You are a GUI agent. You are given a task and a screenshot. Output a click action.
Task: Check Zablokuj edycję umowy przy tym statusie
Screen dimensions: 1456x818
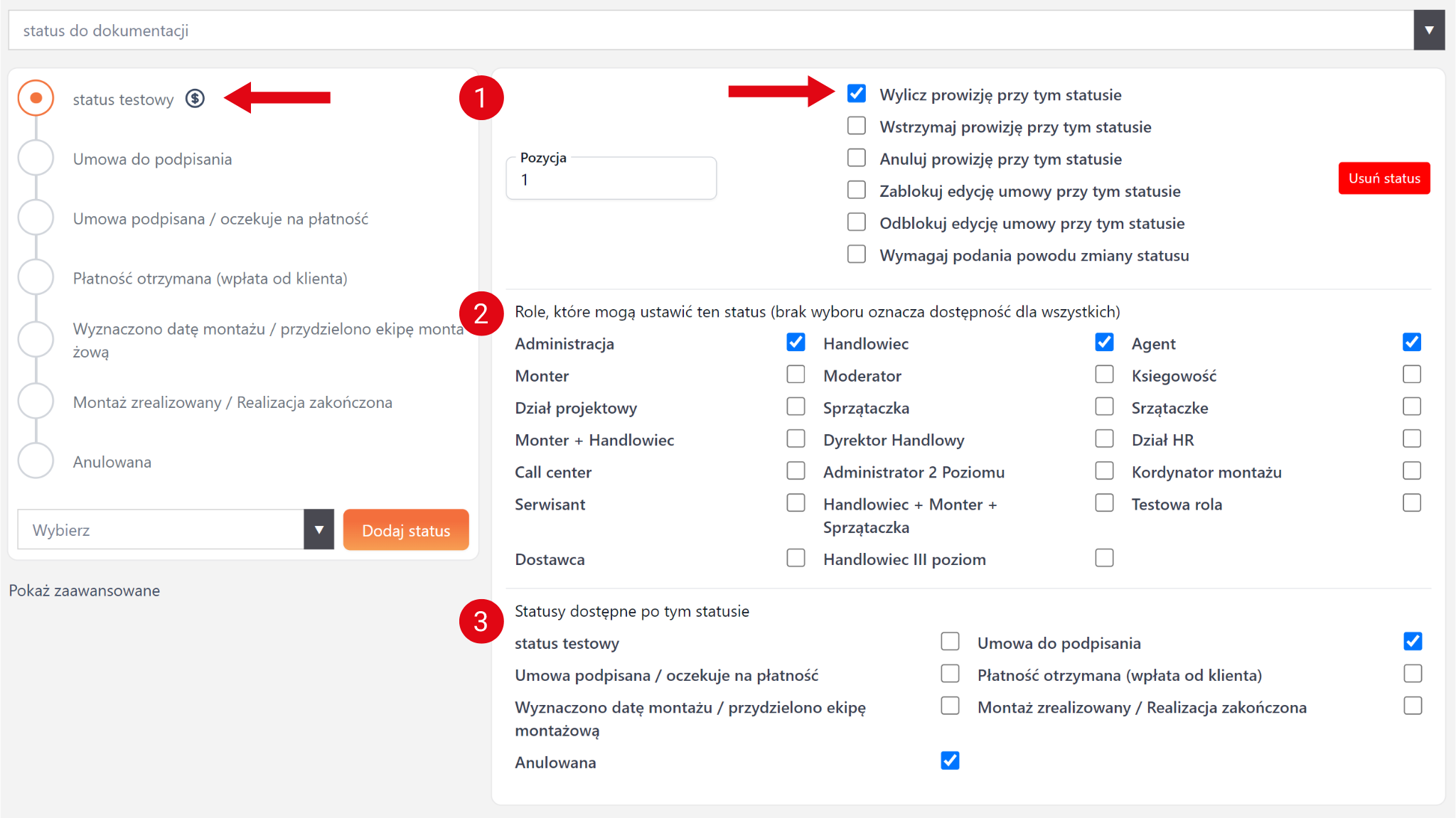click(x=857, y=190)
